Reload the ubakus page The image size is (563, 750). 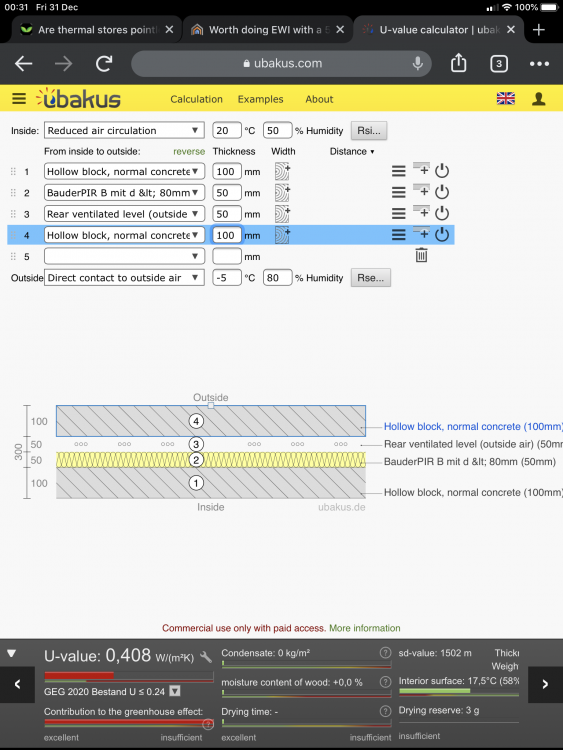click(x=104, y=63)
